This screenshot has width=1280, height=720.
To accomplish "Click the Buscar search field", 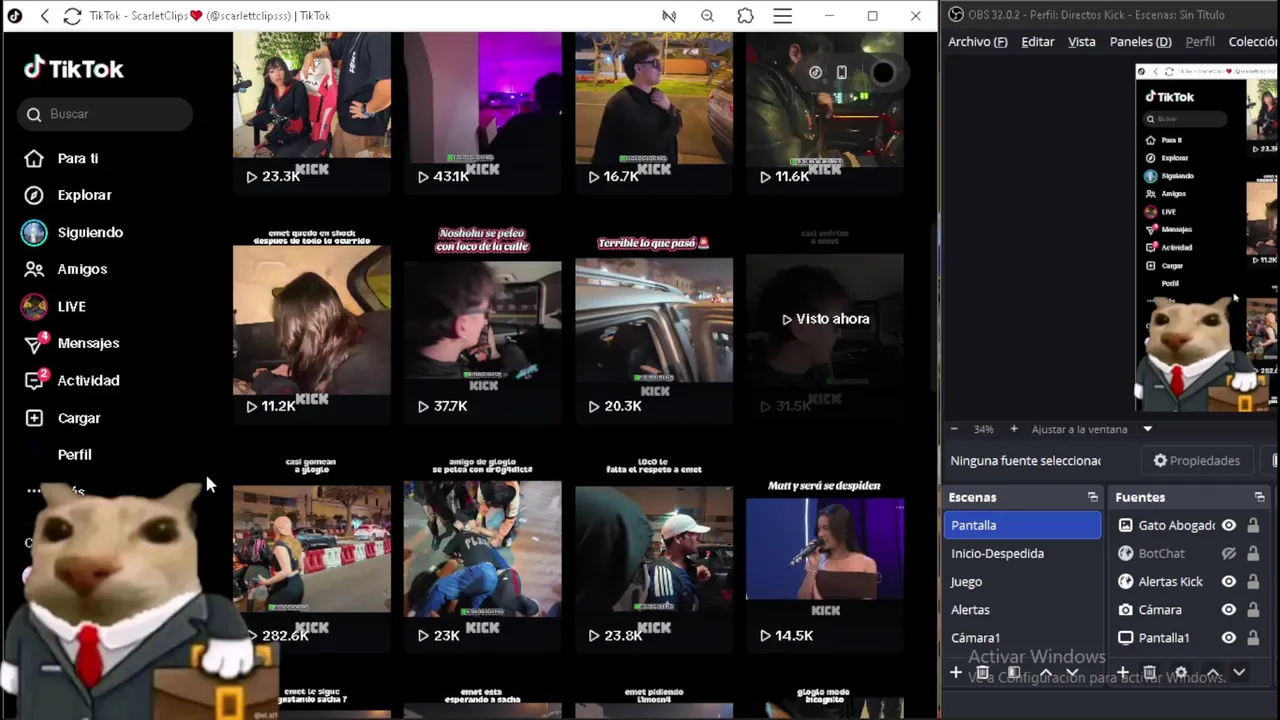I will click(x=104, y=114).
